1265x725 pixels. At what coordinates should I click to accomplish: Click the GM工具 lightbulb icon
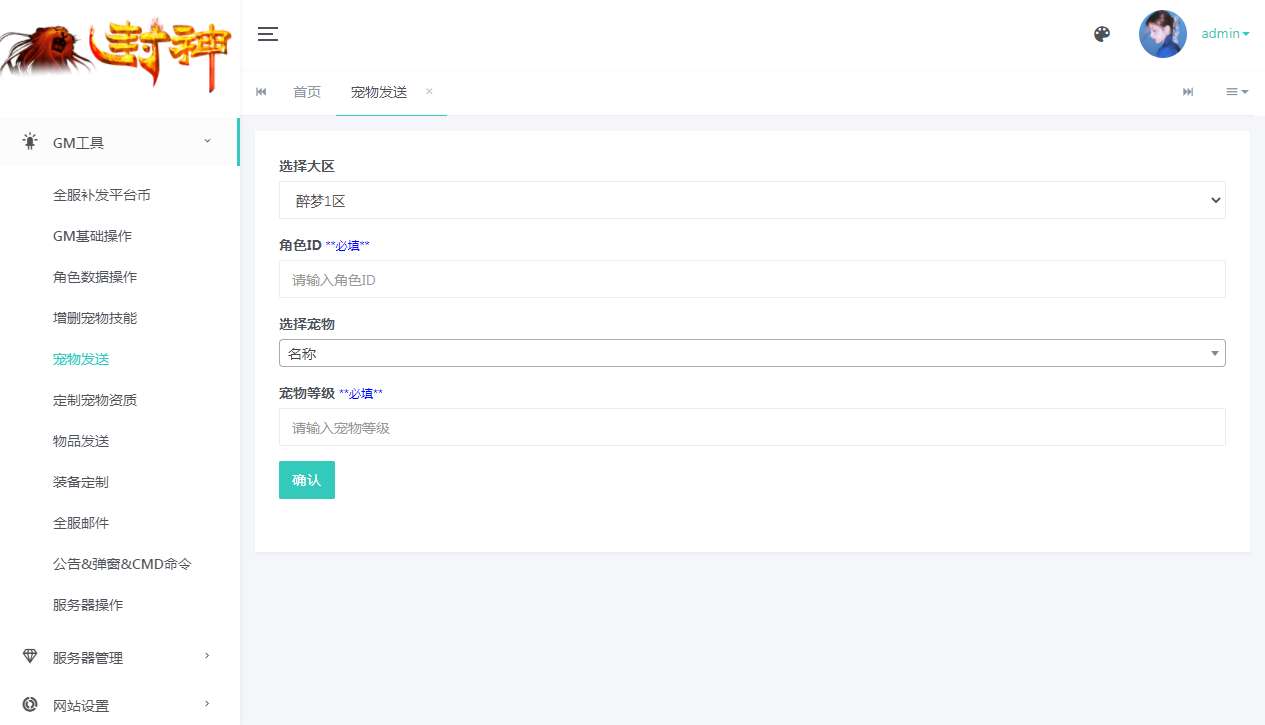click(29, 141)
